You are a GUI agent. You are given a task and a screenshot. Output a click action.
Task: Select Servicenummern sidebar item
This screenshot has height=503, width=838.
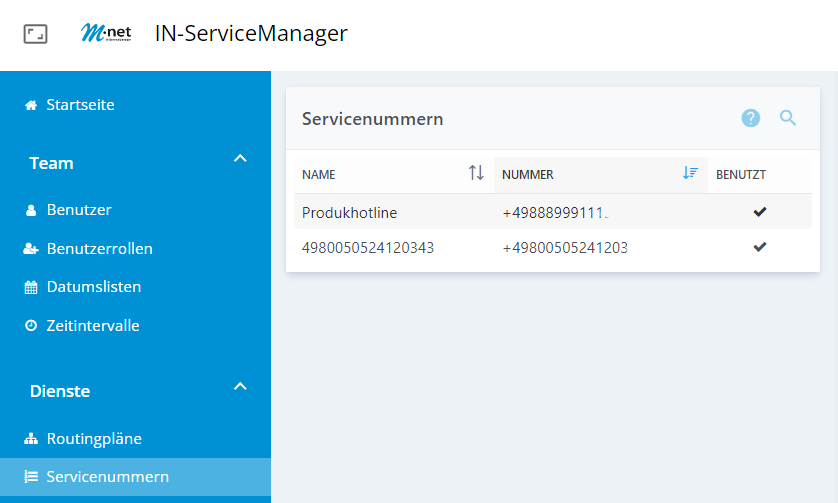107,476
